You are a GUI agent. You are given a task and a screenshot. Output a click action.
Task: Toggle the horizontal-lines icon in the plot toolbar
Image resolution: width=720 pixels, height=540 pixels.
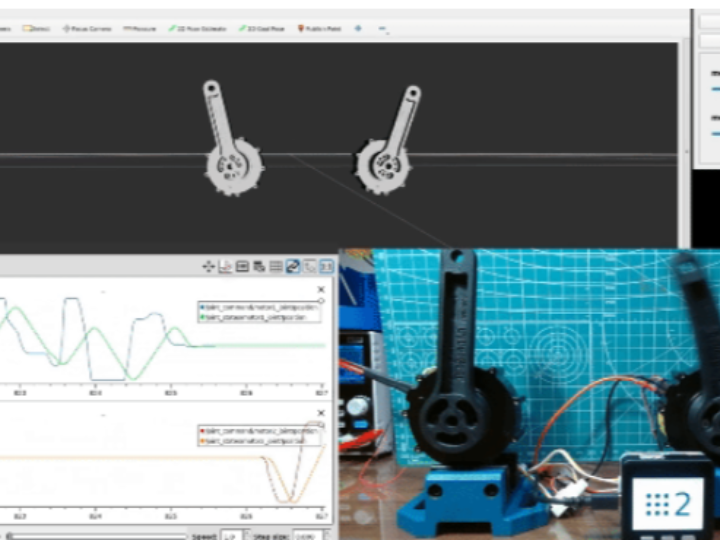coord(275,266)
